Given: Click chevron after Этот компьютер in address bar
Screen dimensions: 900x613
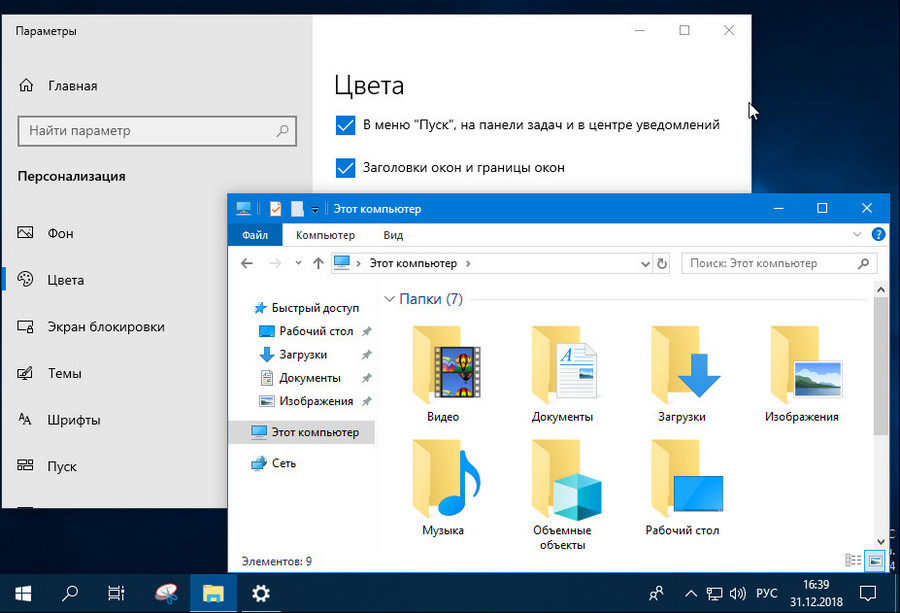Looking at the screenshot, I should point(468,263).
